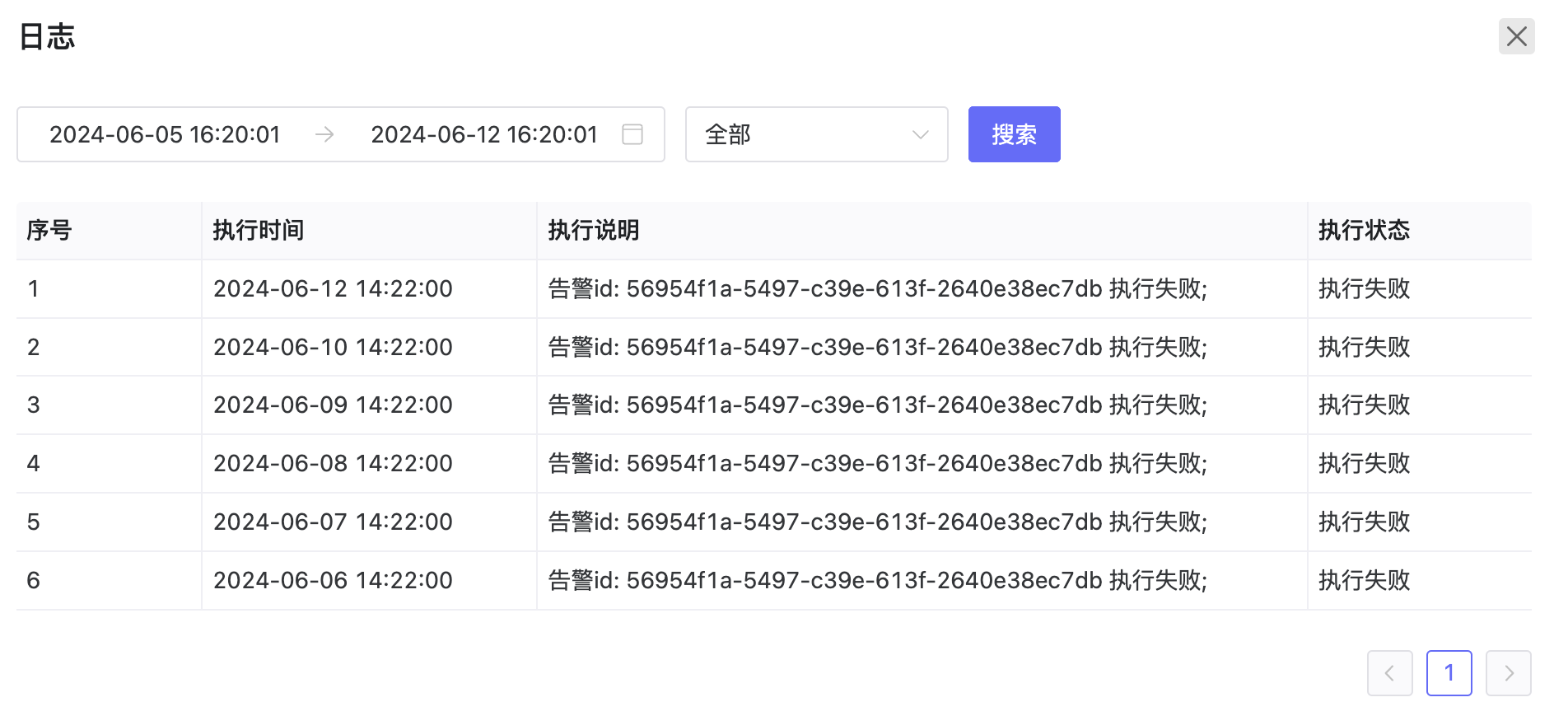The image size is (1568, 702).
Task: Edit end date 2024-06-12 16:20:01
Action: [x=483, y=134]
